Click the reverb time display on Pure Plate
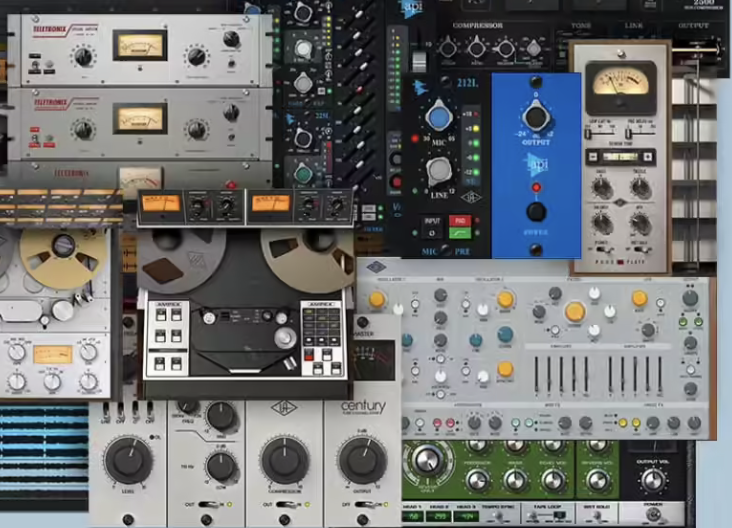732x528 pixels. (620, 157)
